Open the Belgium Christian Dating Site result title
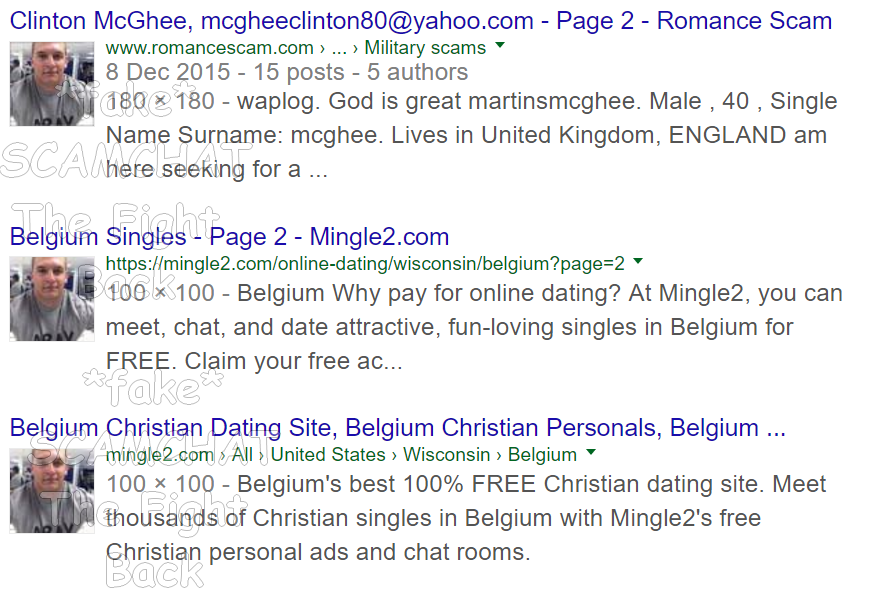 (398, 428)
